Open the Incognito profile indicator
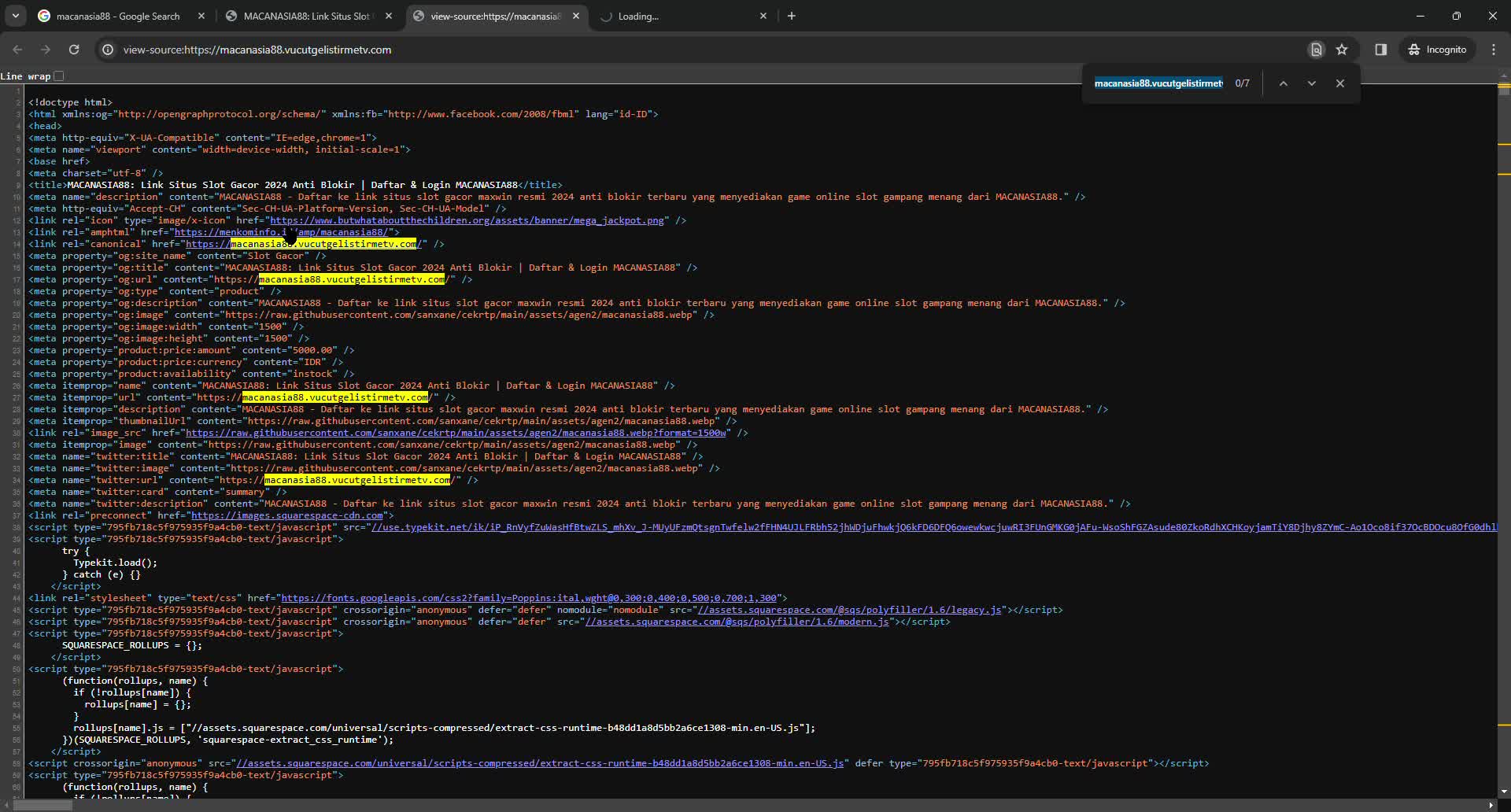The height and width of the screenshot is (812, 1511). 1438,50
